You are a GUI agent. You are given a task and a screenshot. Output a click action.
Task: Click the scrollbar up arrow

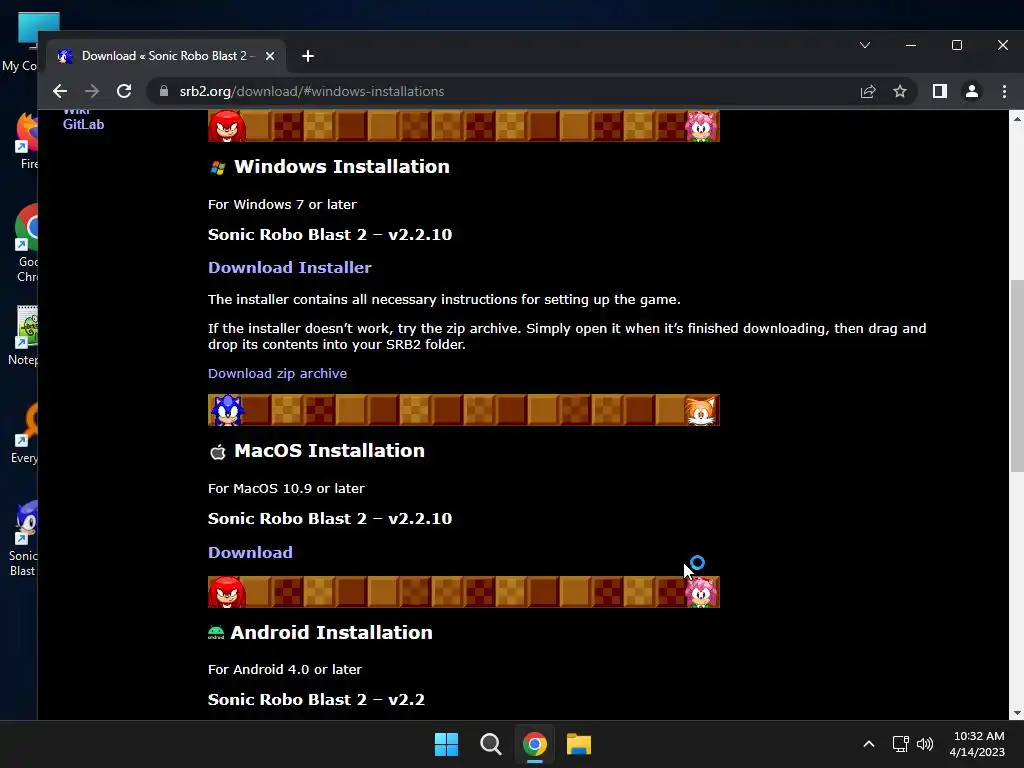[1017, 118]
